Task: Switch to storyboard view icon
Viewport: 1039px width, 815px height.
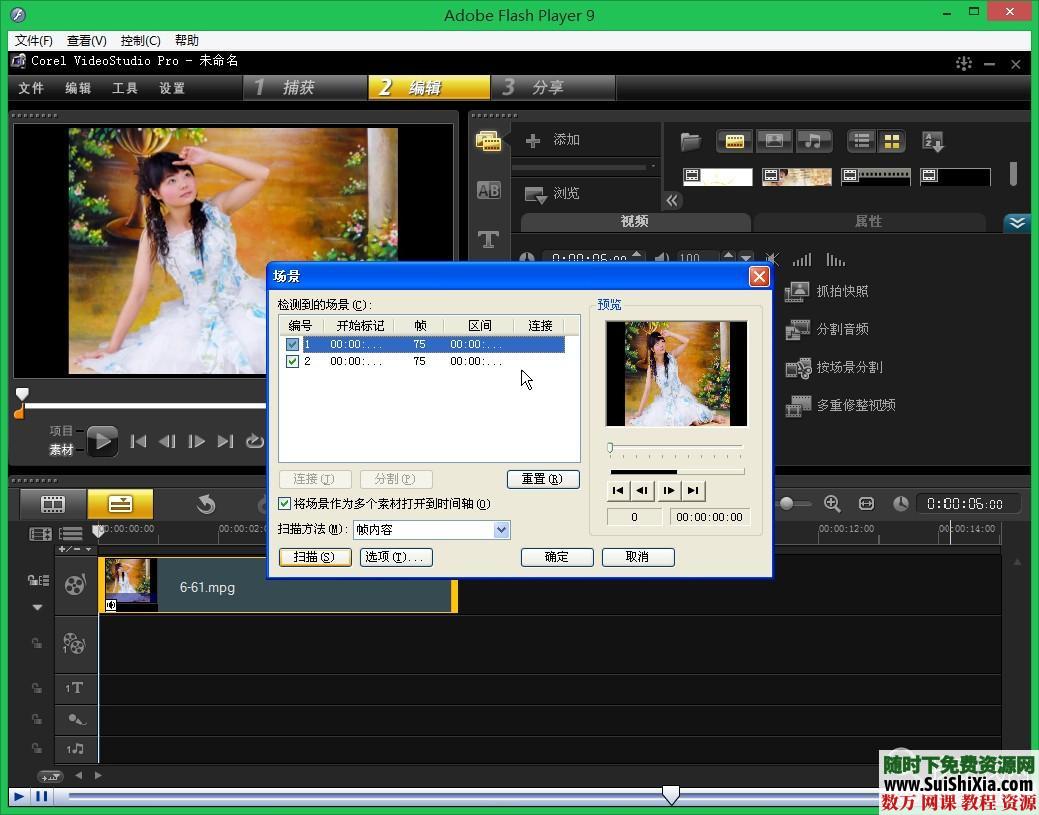Action: [x=53, y=504]
